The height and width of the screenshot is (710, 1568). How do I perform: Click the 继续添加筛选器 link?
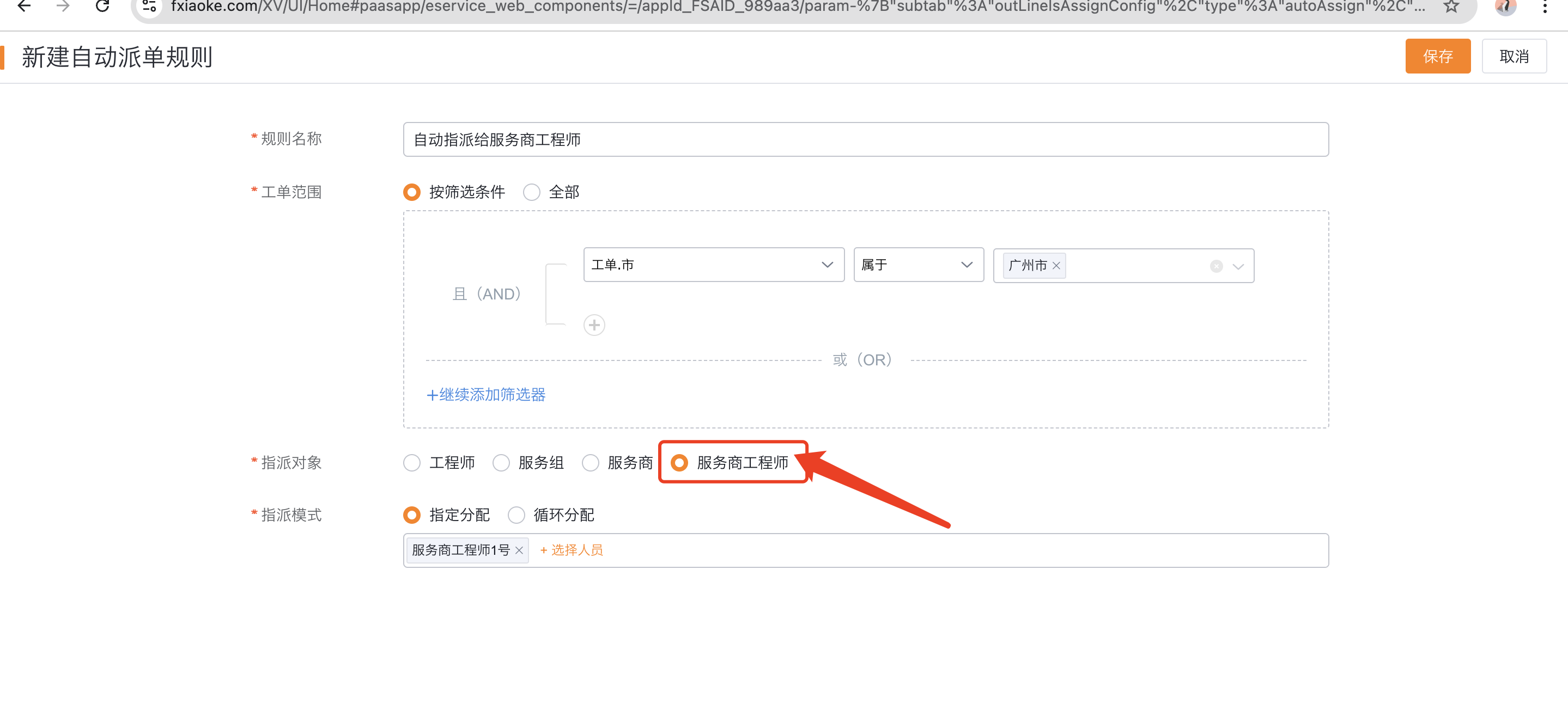point(486,395)
